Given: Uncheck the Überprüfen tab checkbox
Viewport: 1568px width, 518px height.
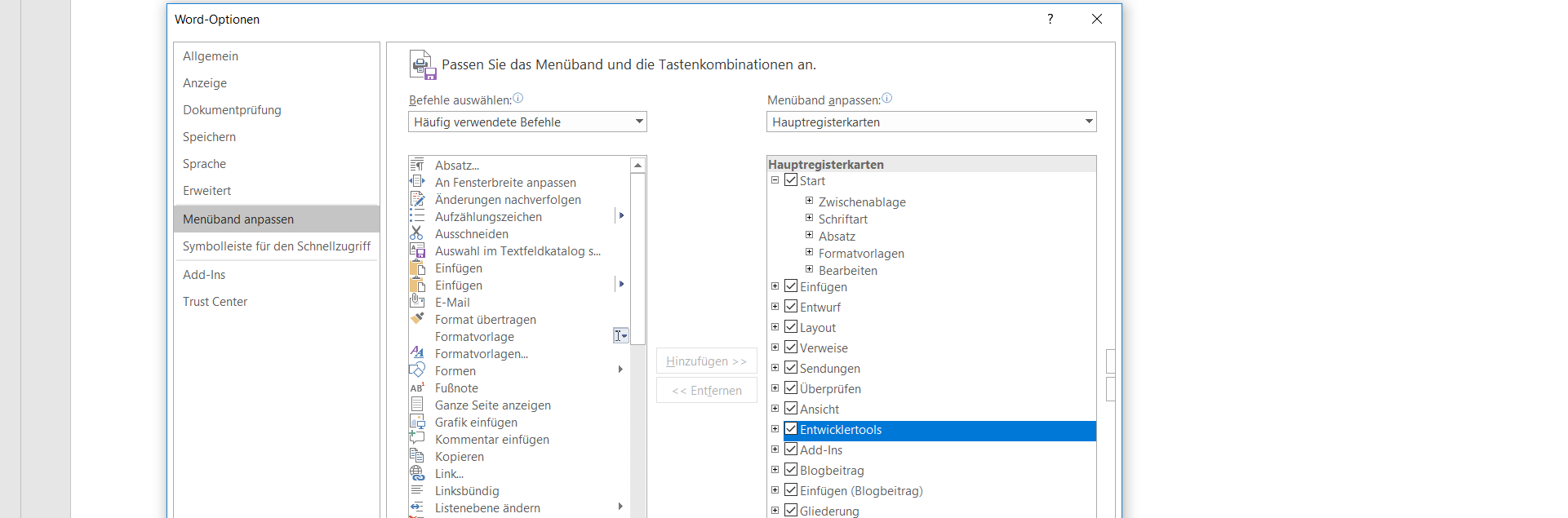Looking at the screenshot, I should tap(791, 388).
